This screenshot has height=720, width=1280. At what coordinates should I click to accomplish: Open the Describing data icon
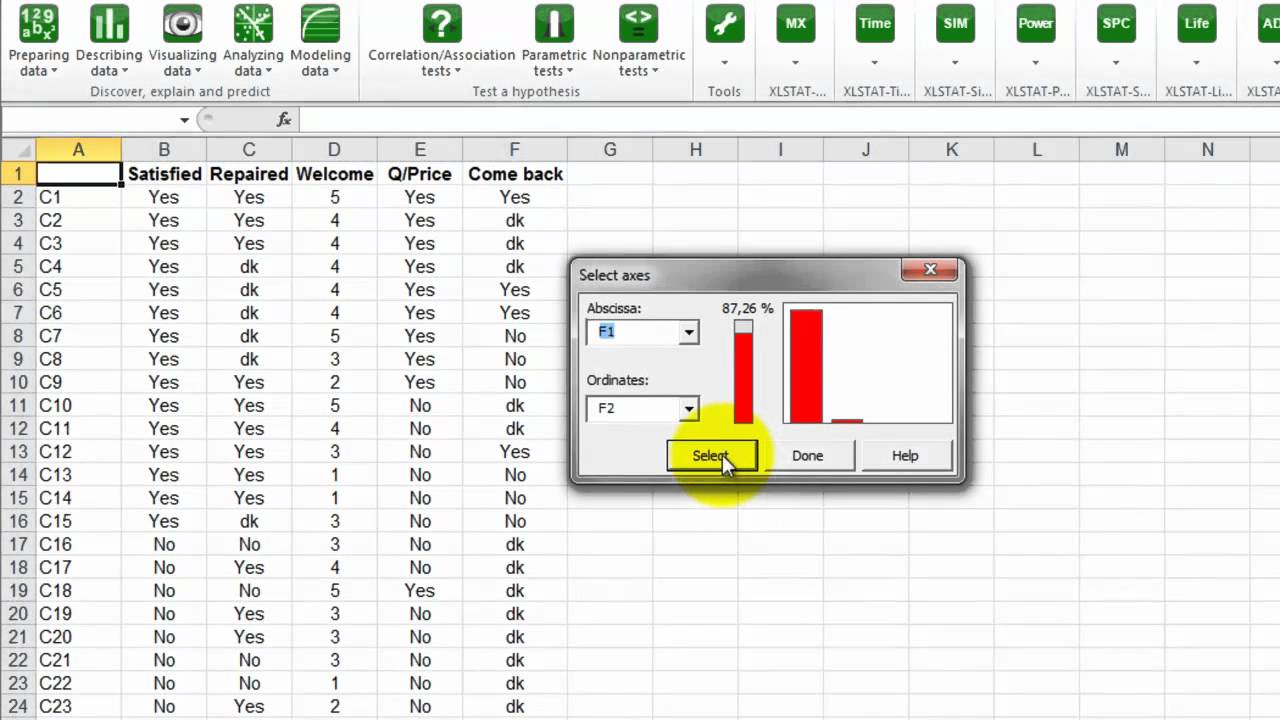coord(109,23)
